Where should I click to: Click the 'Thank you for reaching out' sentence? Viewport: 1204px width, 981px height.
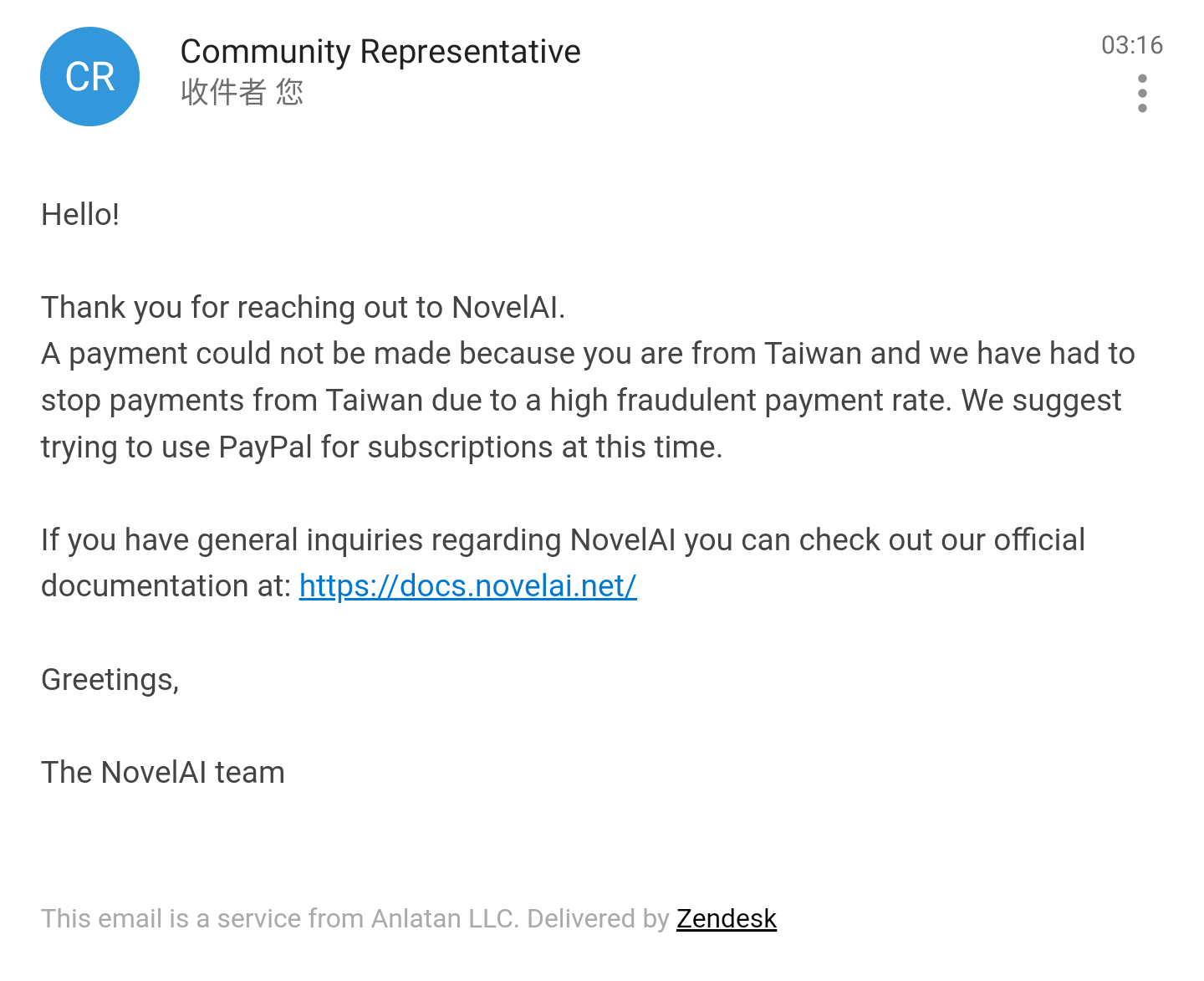[x=304, y=308]
